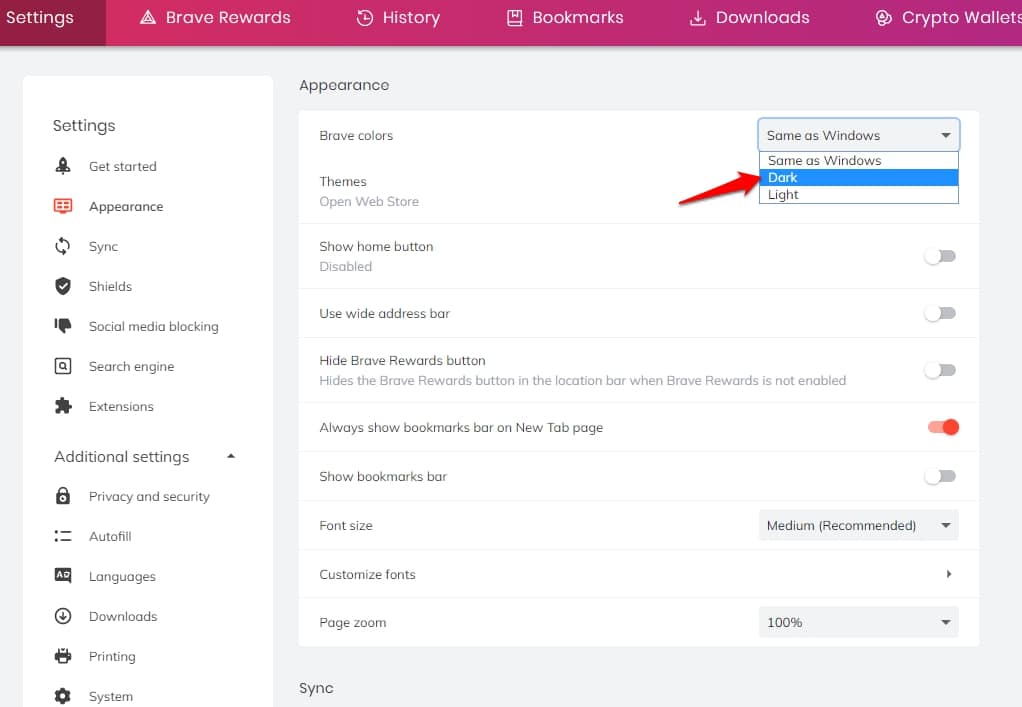The height and width of the screenshot is (707, 1022).
Task: Click the Languages translate icon
Action: [x=63, y=575]
